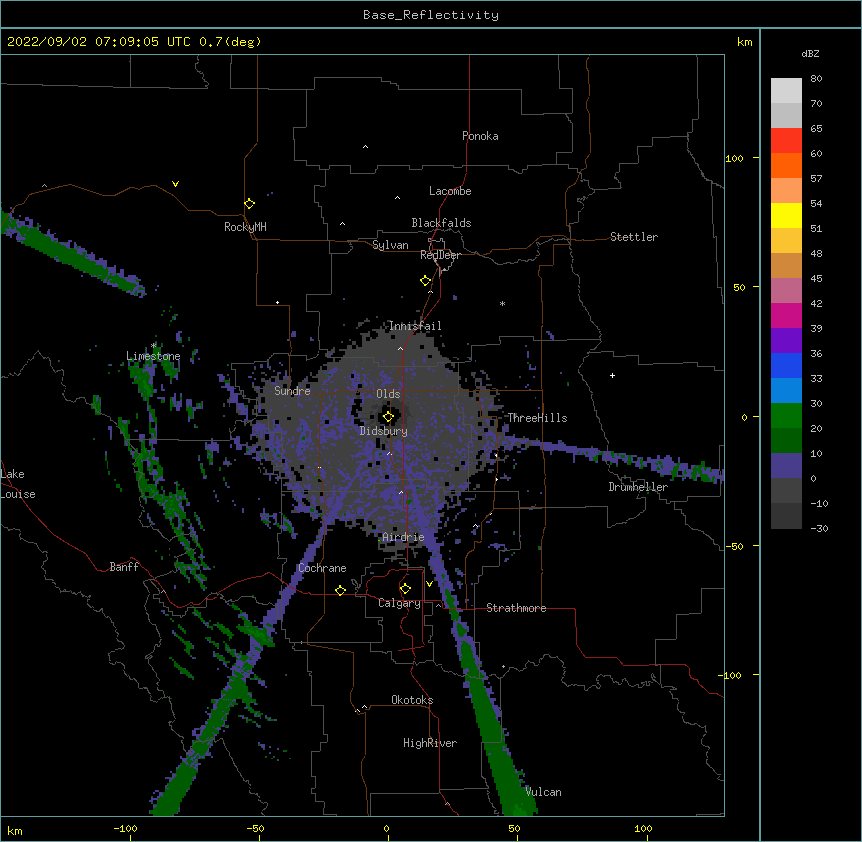Viewport: 862px width, 842px height.
Task: Click the Limestone label
Action: coord(153,356)
